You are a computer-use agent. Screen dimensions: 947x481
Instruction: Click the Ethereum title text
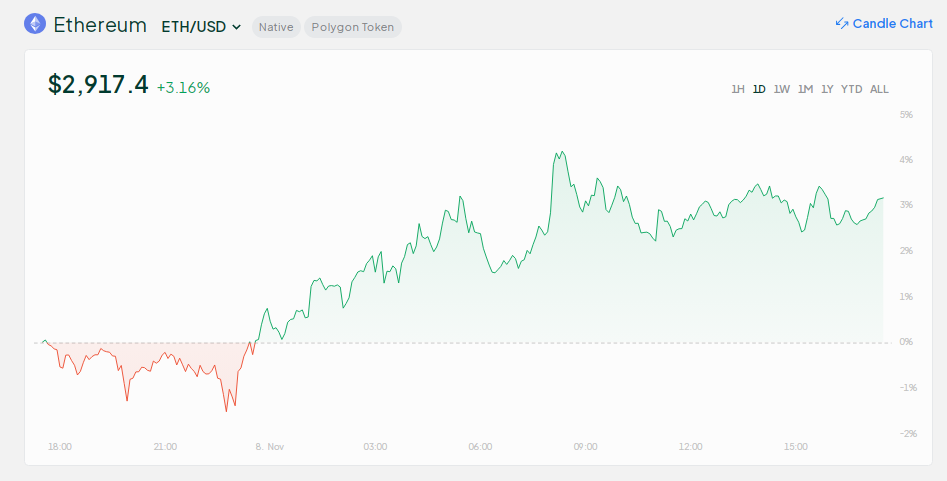pyautogui.click(x=100, y=25)
